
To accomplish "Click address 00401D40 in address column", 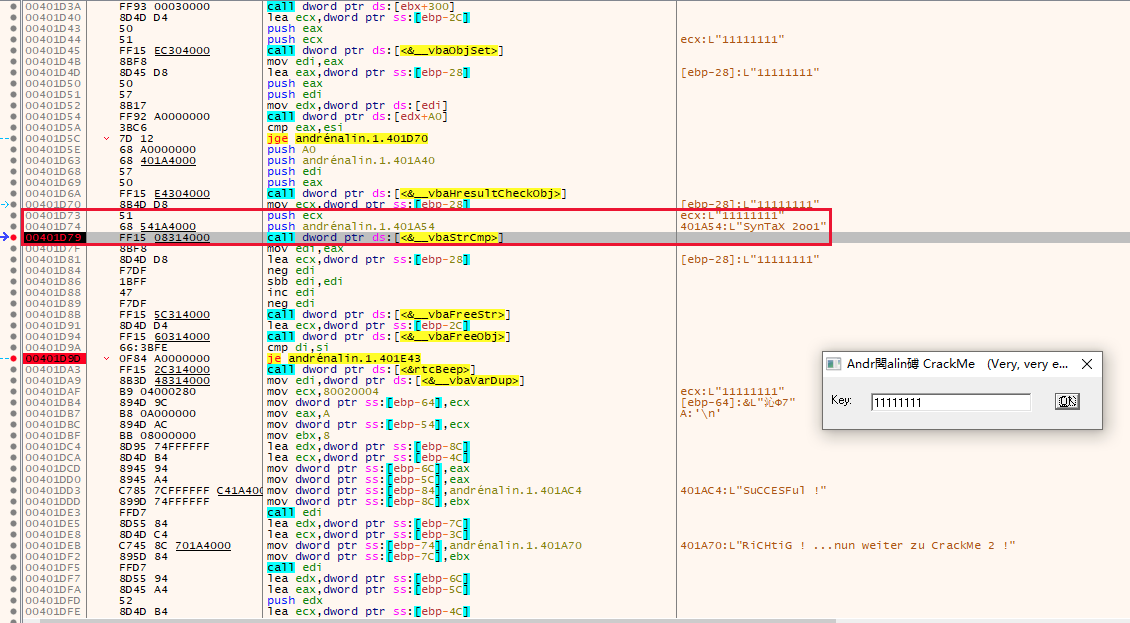I will pos(53,17).
